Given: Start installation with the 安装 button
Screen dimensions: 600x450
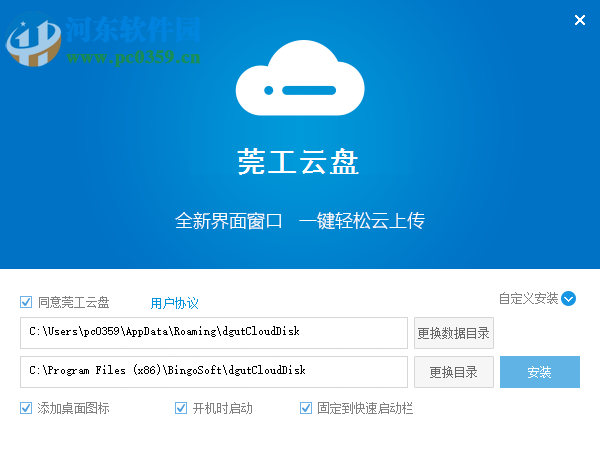Looking at the screenshot, I should (540, 372).
